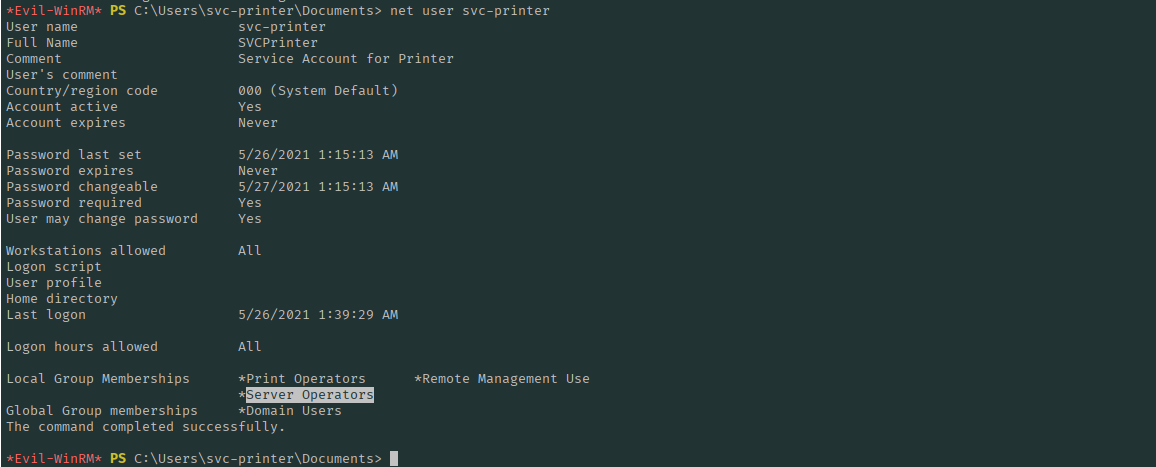The height and width of the screenshot is (467, 1156).
Task: Click the 'User may change password' label
Action: pos(101,219)
